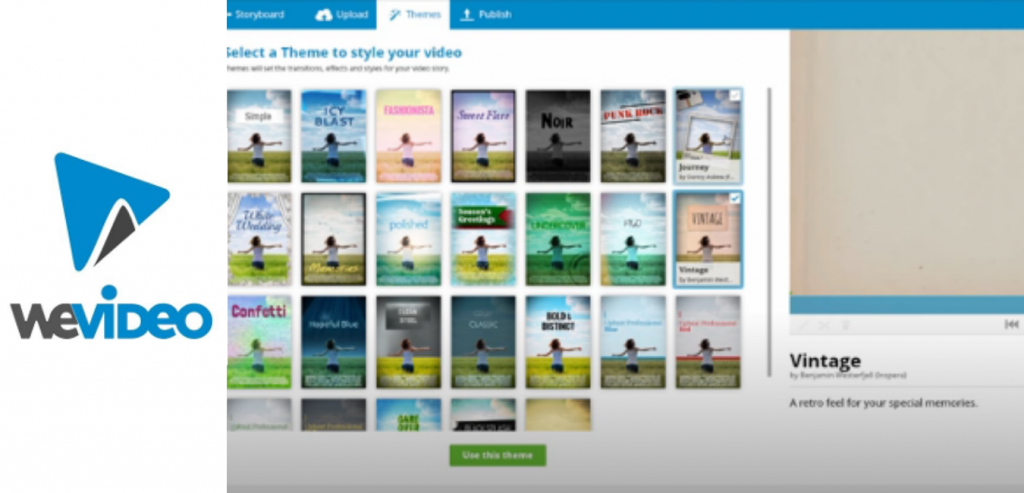Click the theme list vertical scrollbar
Image resolution: width=1024 pixels, height=493 pixels.
tap(771, 232)
